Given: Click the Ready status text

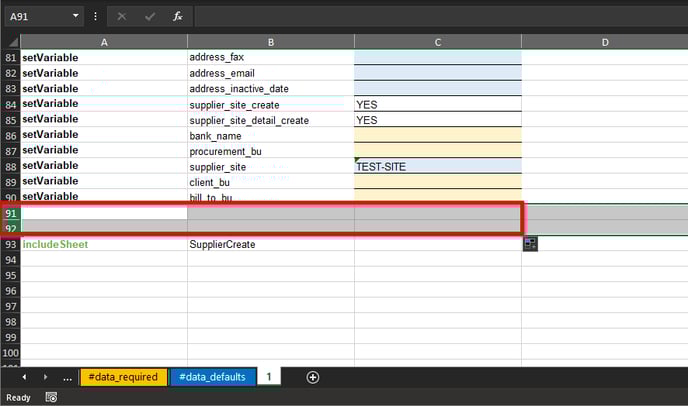Looking at the screenshot, I should tap(18, 398).
